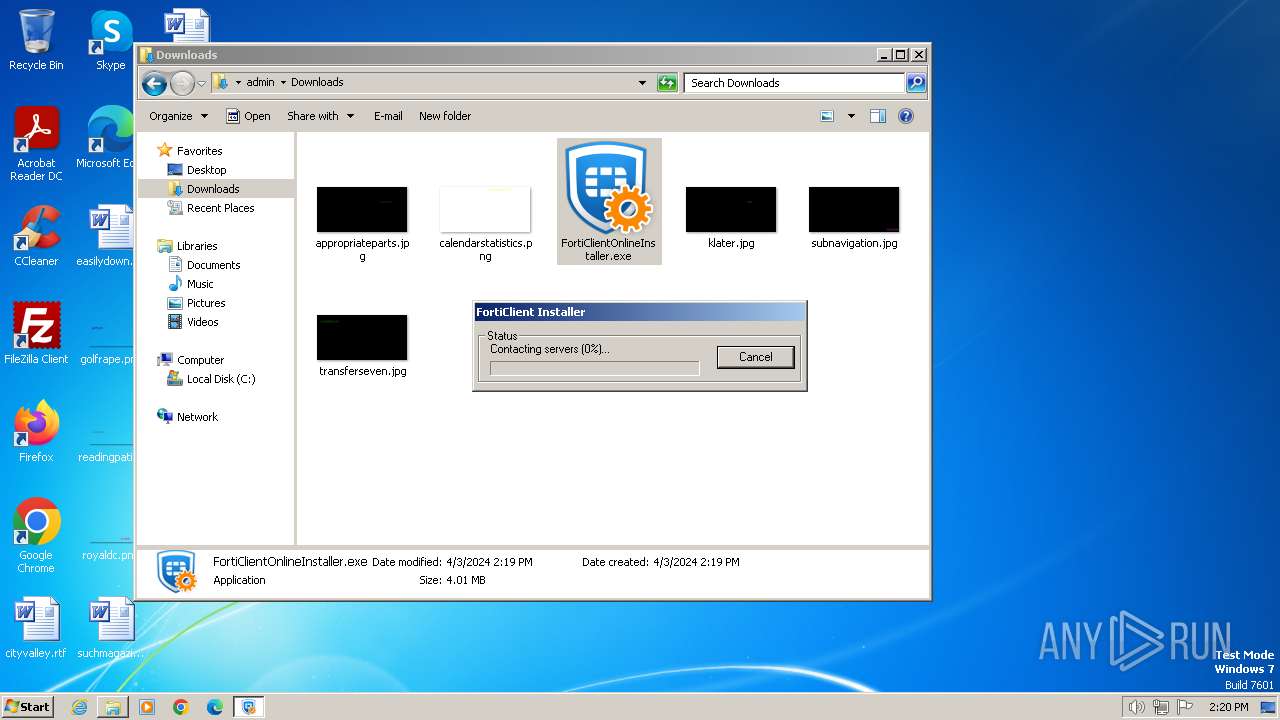Cancel the FortiClient installer
Image resolution: width=1280 pixels, height=720 pixels.
[755, 357]
